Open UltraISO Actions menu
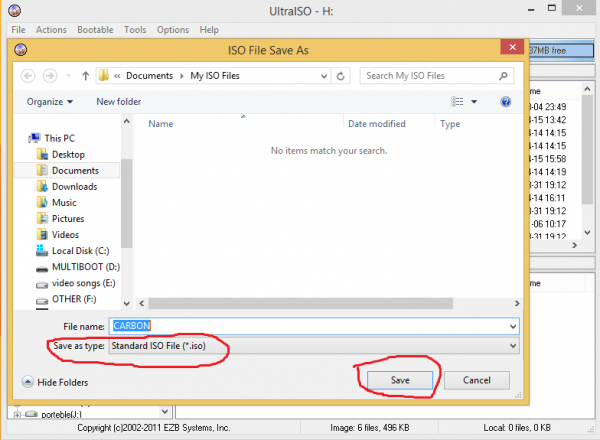The width and height of the screenshot is (600, 440). [51, 30]
